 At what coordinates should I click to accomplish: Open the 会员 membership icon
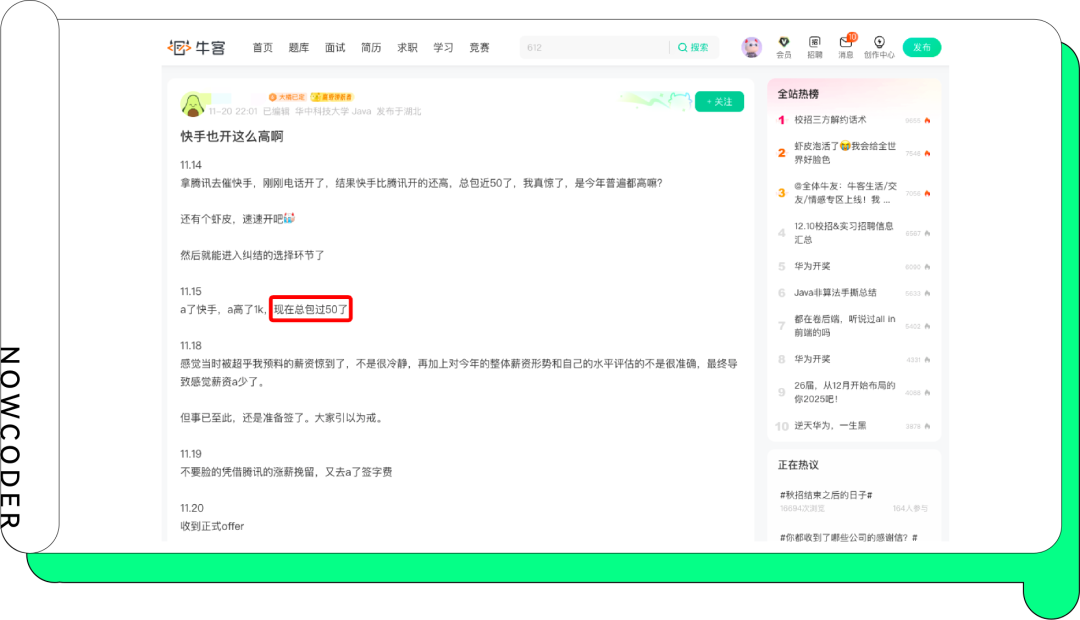tap(783, 46)
